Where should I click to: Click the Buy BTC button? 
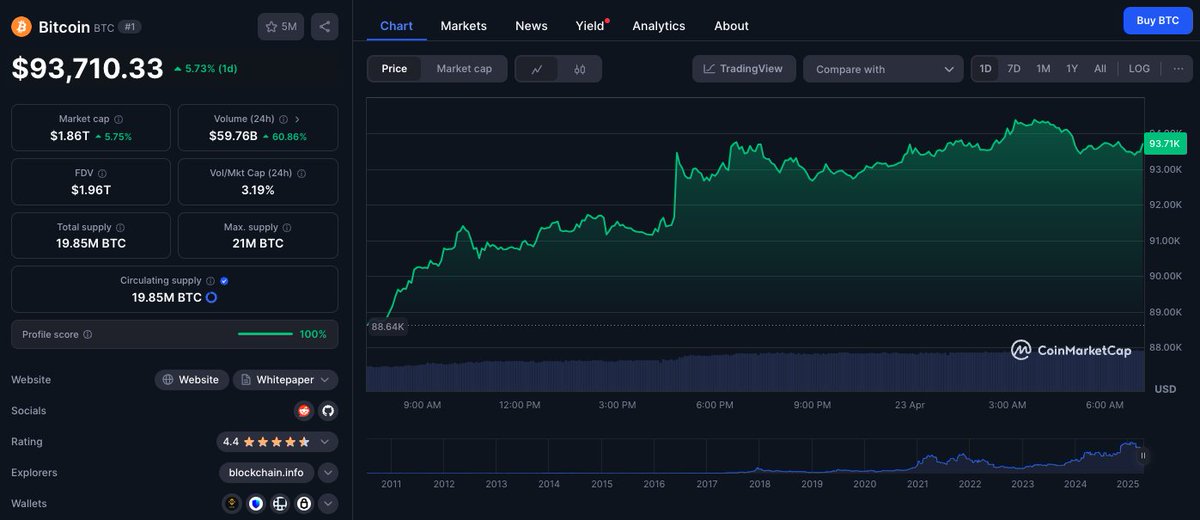[x=1158, y=20]
